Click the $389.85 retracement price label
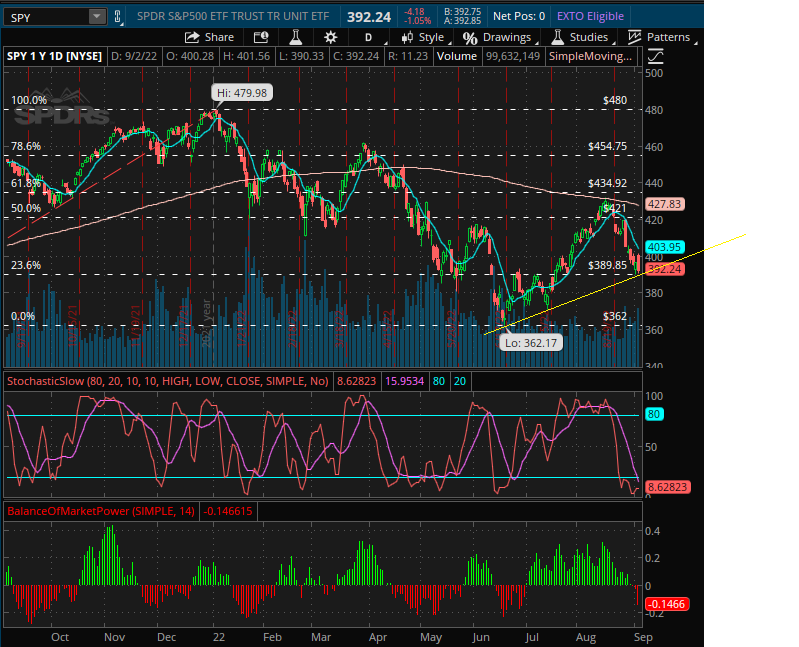The width and height of the screenshot is (799, 647). [x=607, y=265]
